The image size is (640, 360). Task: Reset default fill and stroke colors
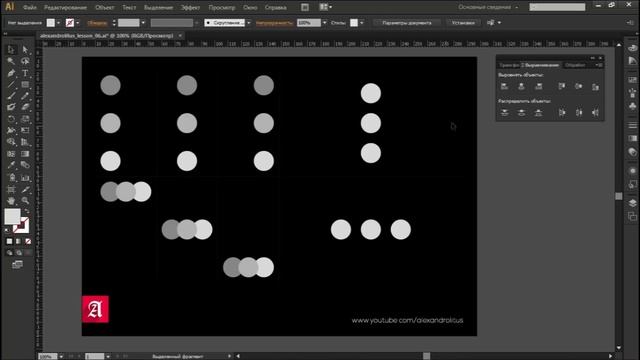(x=7, y=231)
